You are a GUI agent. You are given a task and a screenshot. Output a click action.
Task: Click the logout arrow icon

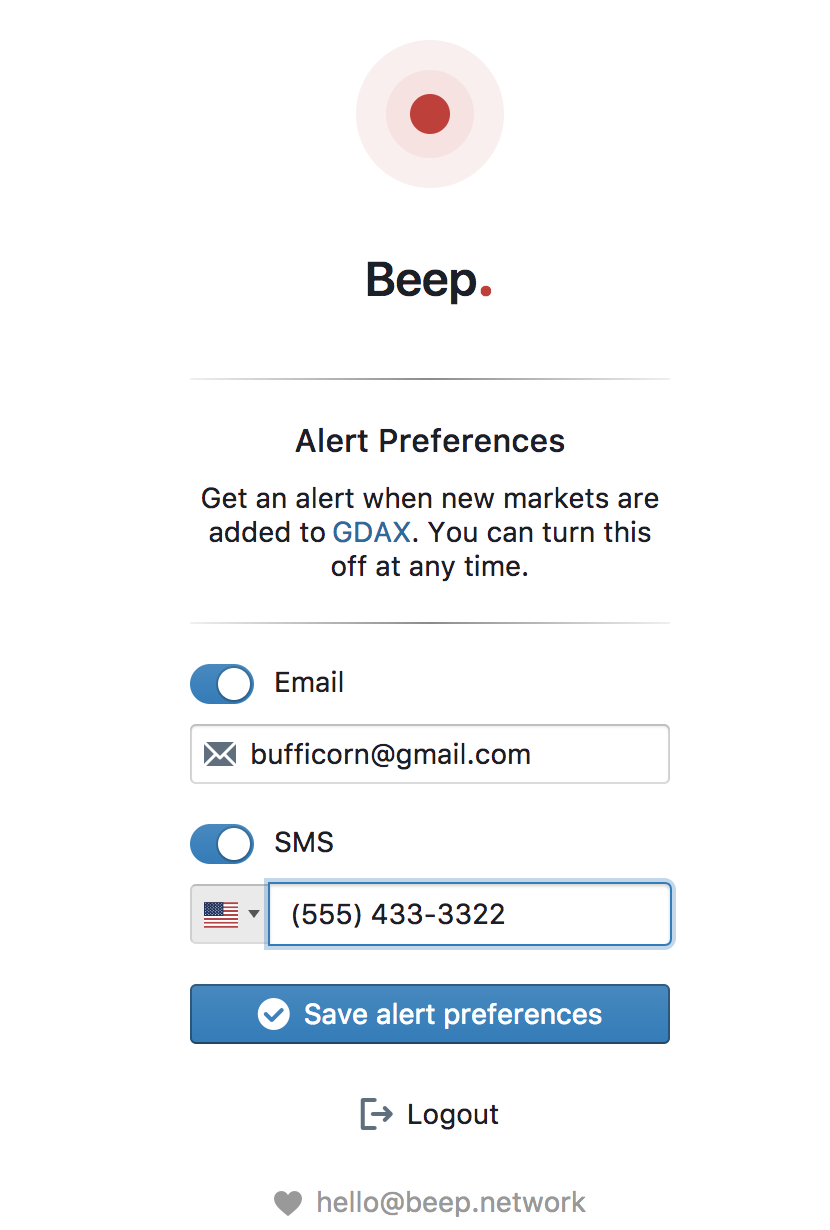[376, 1114]
